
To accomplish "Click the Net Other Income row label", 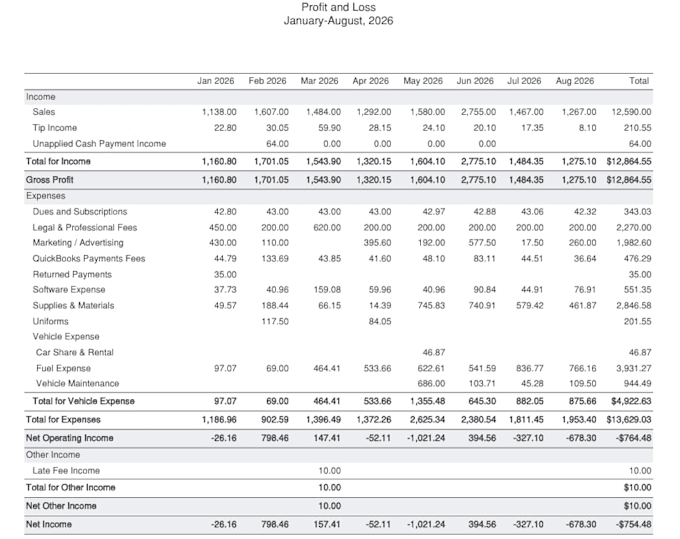I will pyautogui.click(x=61, y=506).
